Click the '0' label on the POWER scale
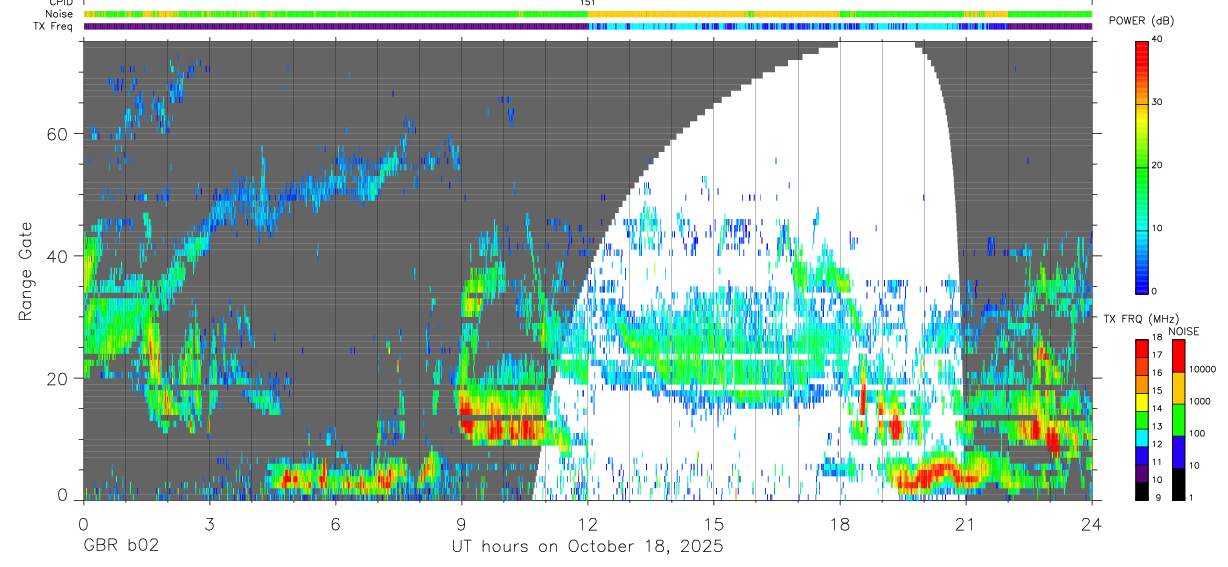 1156,291
